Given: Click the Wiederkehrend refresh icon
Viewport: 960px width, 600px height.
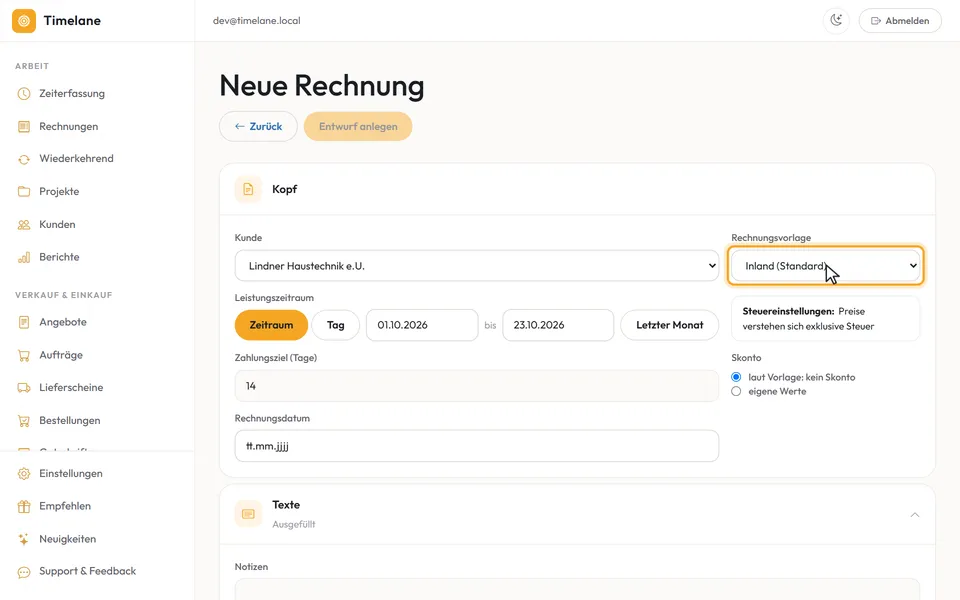Looking at the screenshot, I should [24, 159].
